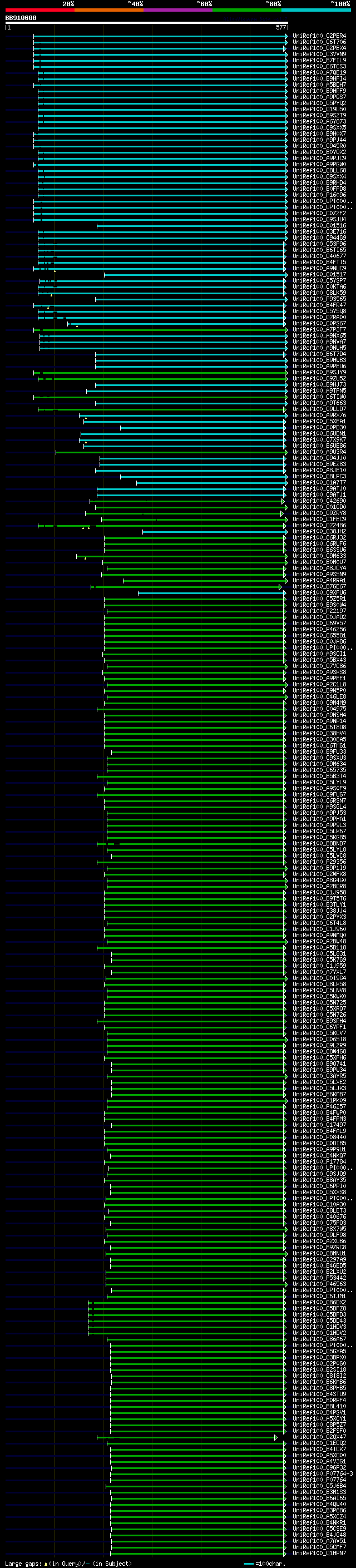Image resolution: width=356 pixels, height=1568 pixels.
Task: Click label UniRef100_Q7X9K7
Action: coord(319,440)
